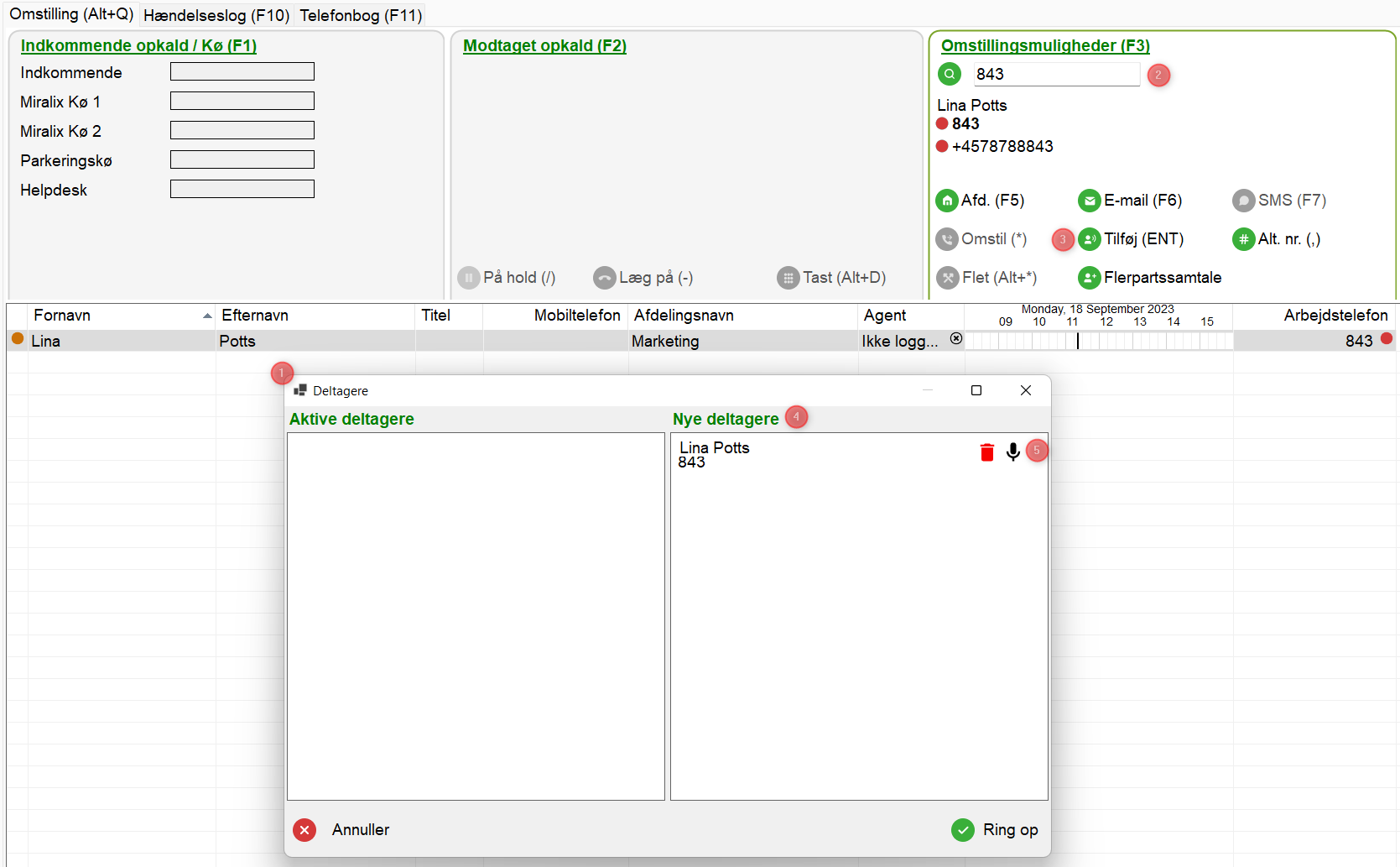Delete Lina Potts with red trash icon
This screenshot has height=867, width=1400.
(986, 452)
